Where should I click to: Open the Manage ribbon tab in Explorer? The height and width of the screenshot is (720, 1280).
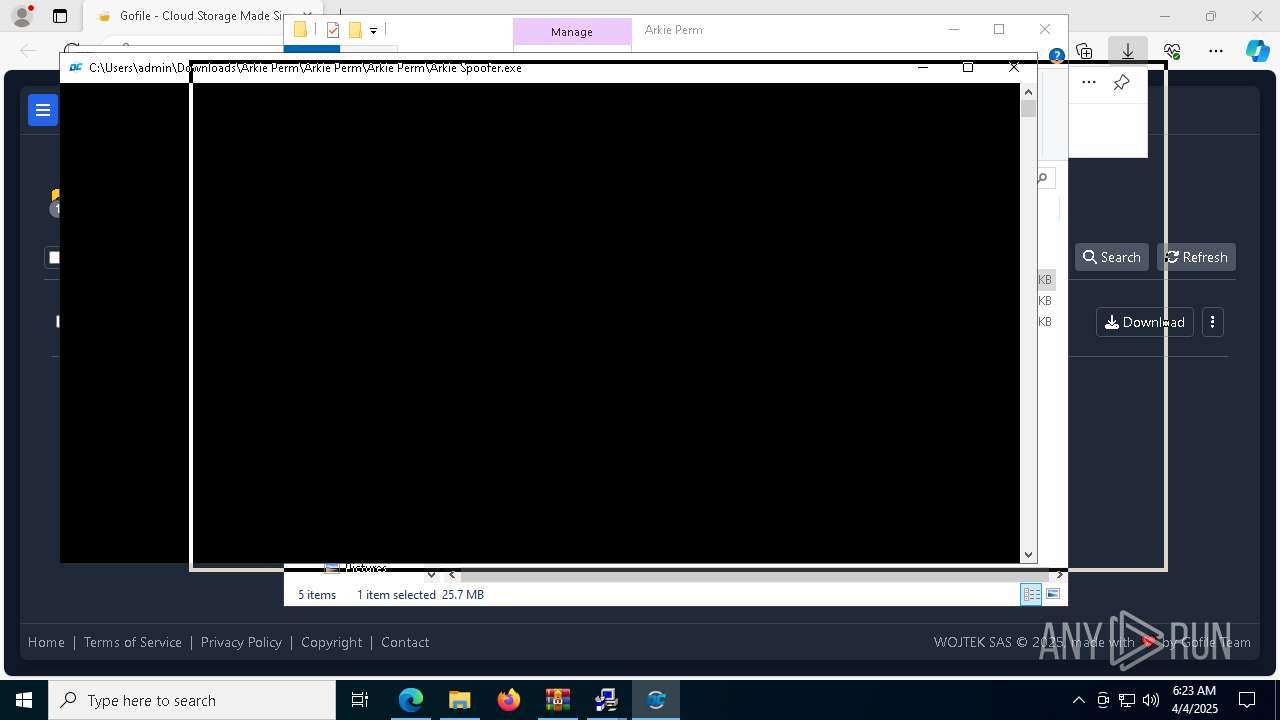pos(572,32)
